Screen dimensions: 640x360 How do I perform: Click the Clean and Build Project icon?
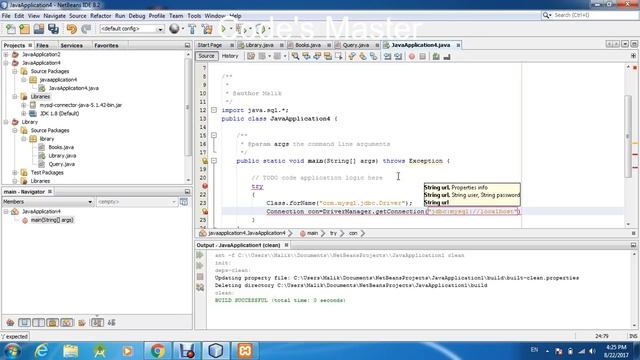tap(207, 29)
